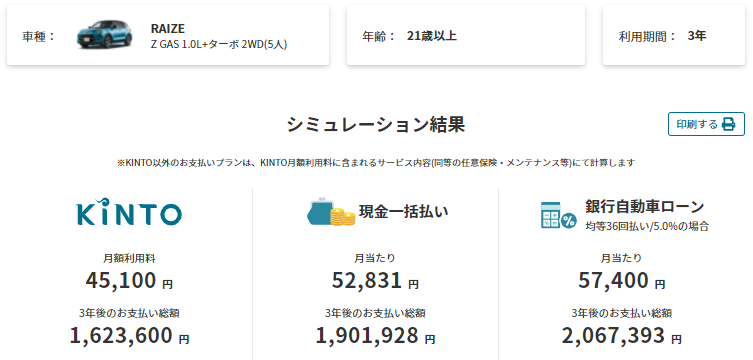Click the KINTO monthly fee 45,100 円

click(129, 281)
